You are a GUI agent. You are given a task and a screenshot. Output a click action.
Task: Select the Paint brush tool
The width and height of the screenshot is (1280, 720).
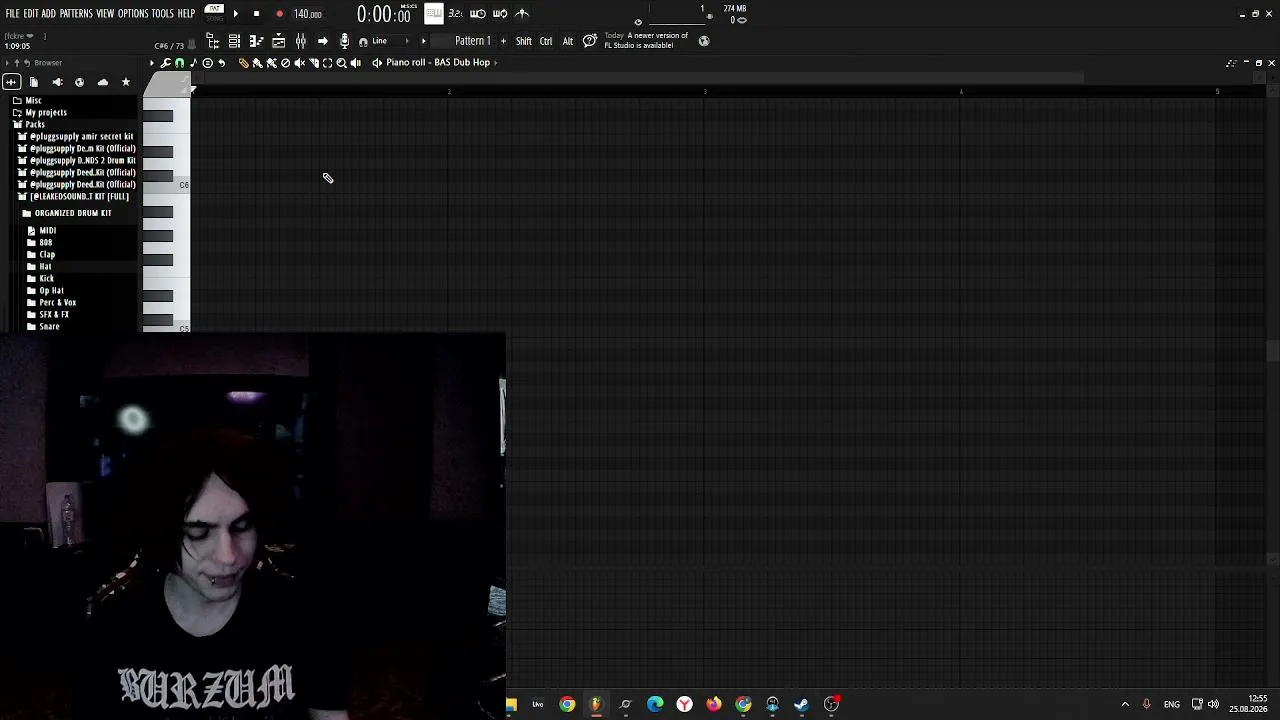point(257,63)
